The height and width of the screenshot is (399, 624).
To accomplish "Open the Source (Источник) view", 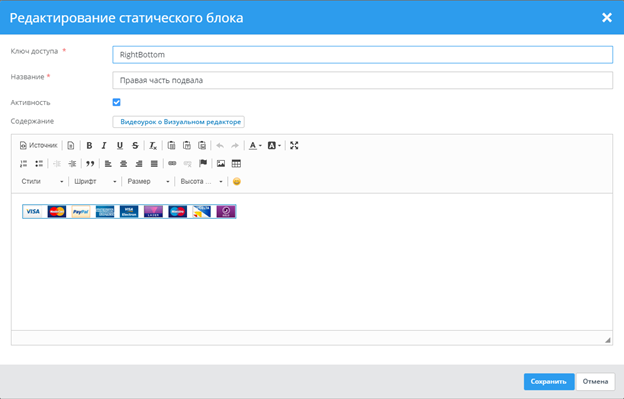I will 39,146.
